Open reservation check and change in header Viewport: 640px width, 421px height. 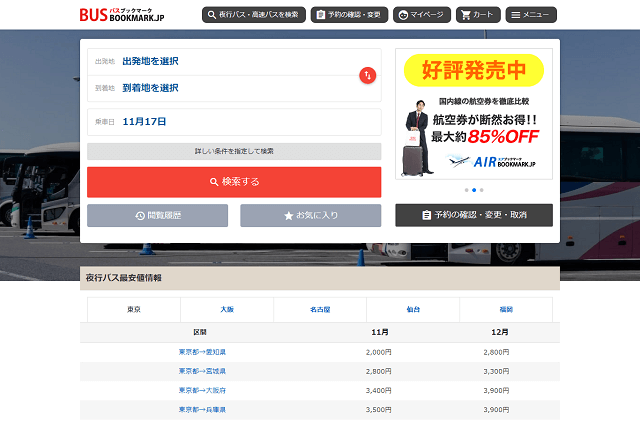(349, 15)
